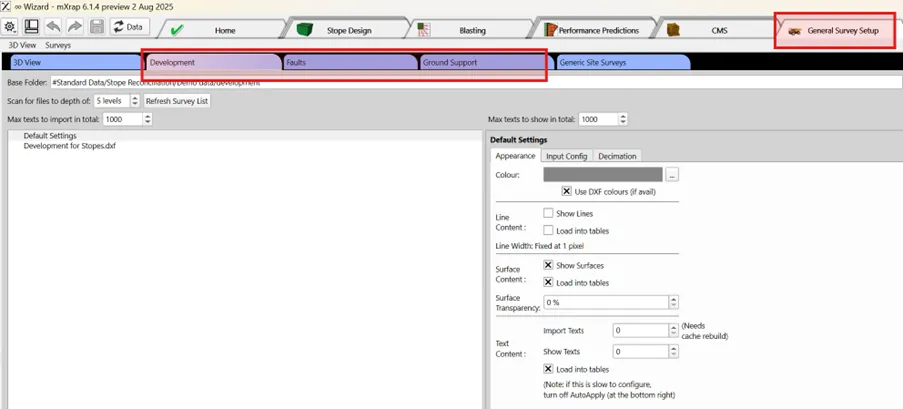Open the Input Config tab
The width and height of the screenshot is (903, 409).
567,156
